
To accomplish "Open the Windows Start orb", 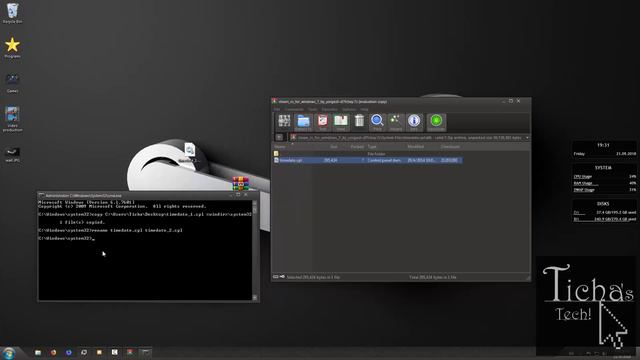I will 9,353.
